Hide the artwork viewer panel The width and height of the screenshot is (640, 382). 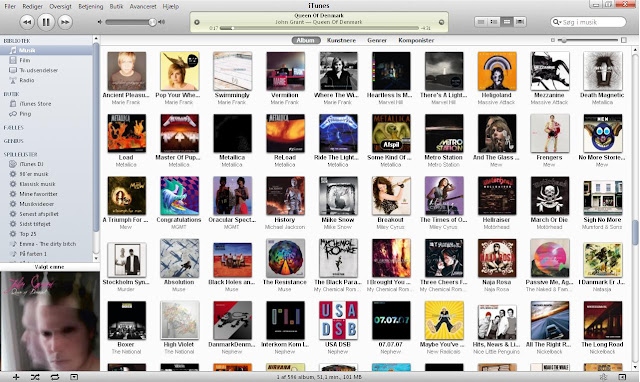[x=74, y=377]
